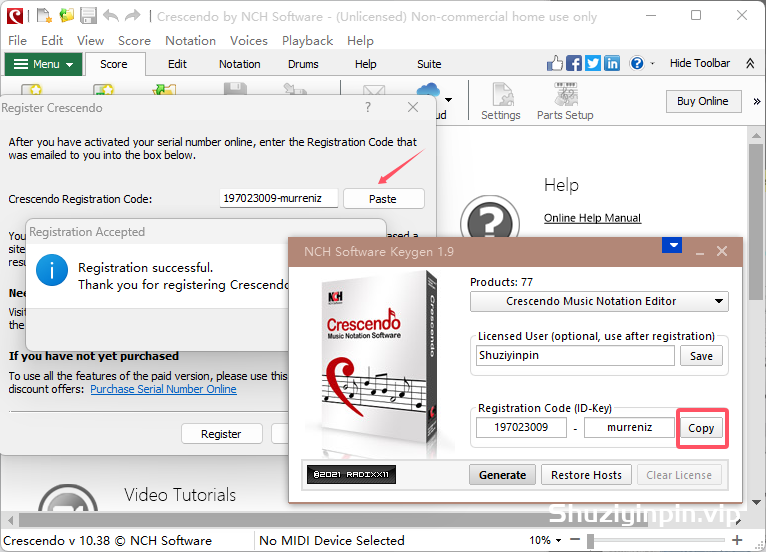Open the Crescendo Music Notation Editor product dropdown
Image resolution: width=766 pixels, height=552 pixels.
(x=599, y=301)
